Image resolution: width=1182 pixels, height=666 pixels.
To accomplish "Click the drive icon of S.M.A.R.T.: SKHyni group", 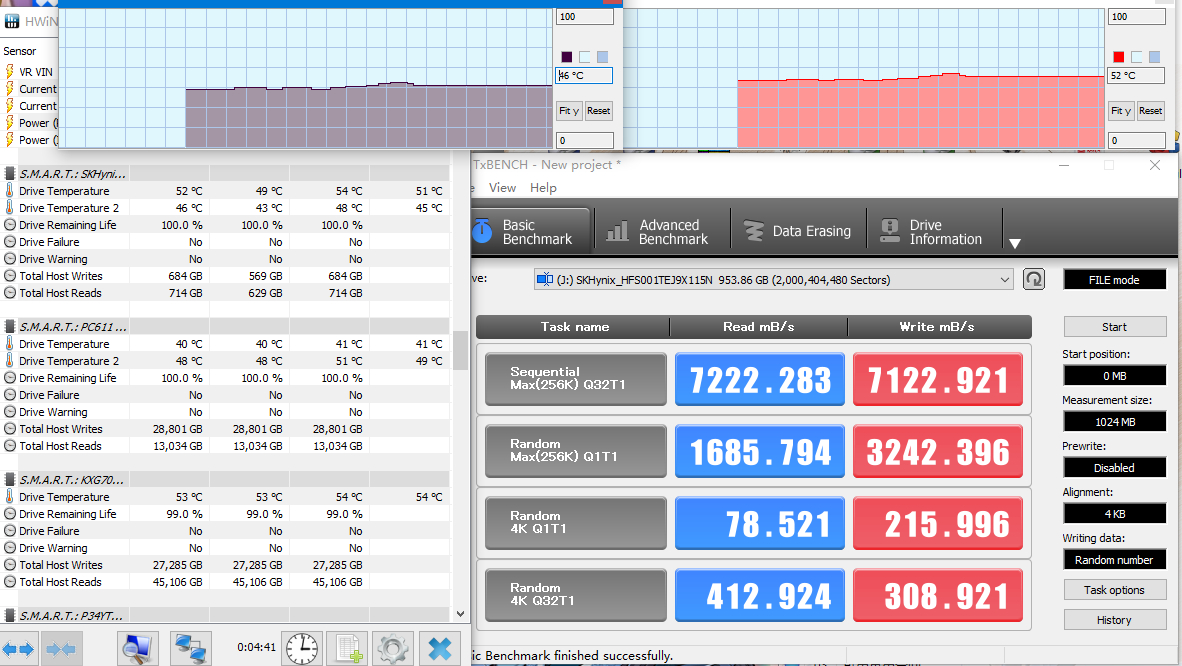I will click(x=10, y=174).
